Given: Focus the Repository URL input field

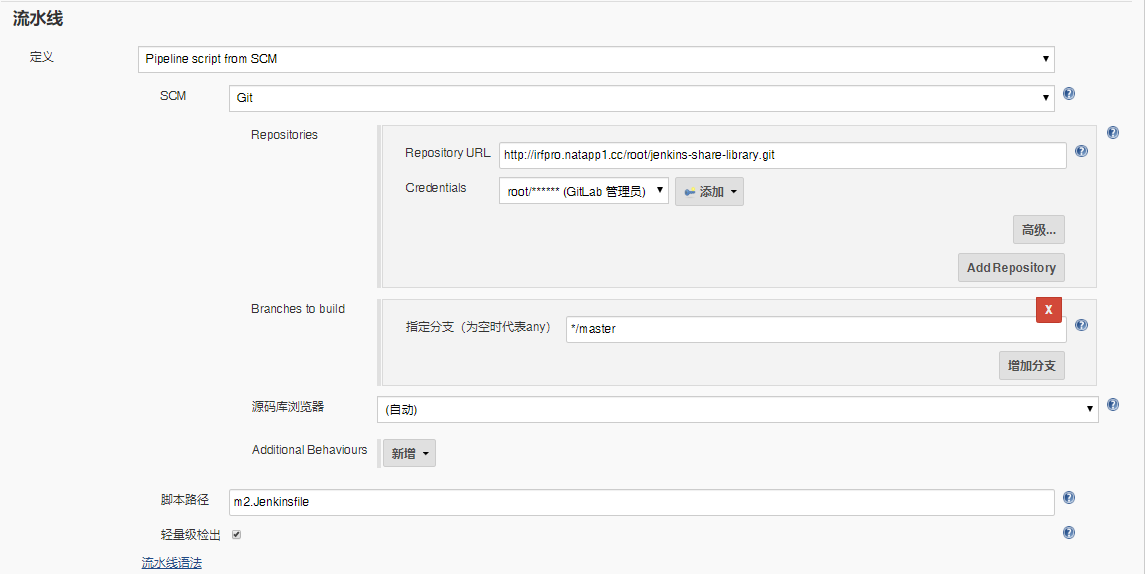Looking at the screenshot, I should coord(783,155).
